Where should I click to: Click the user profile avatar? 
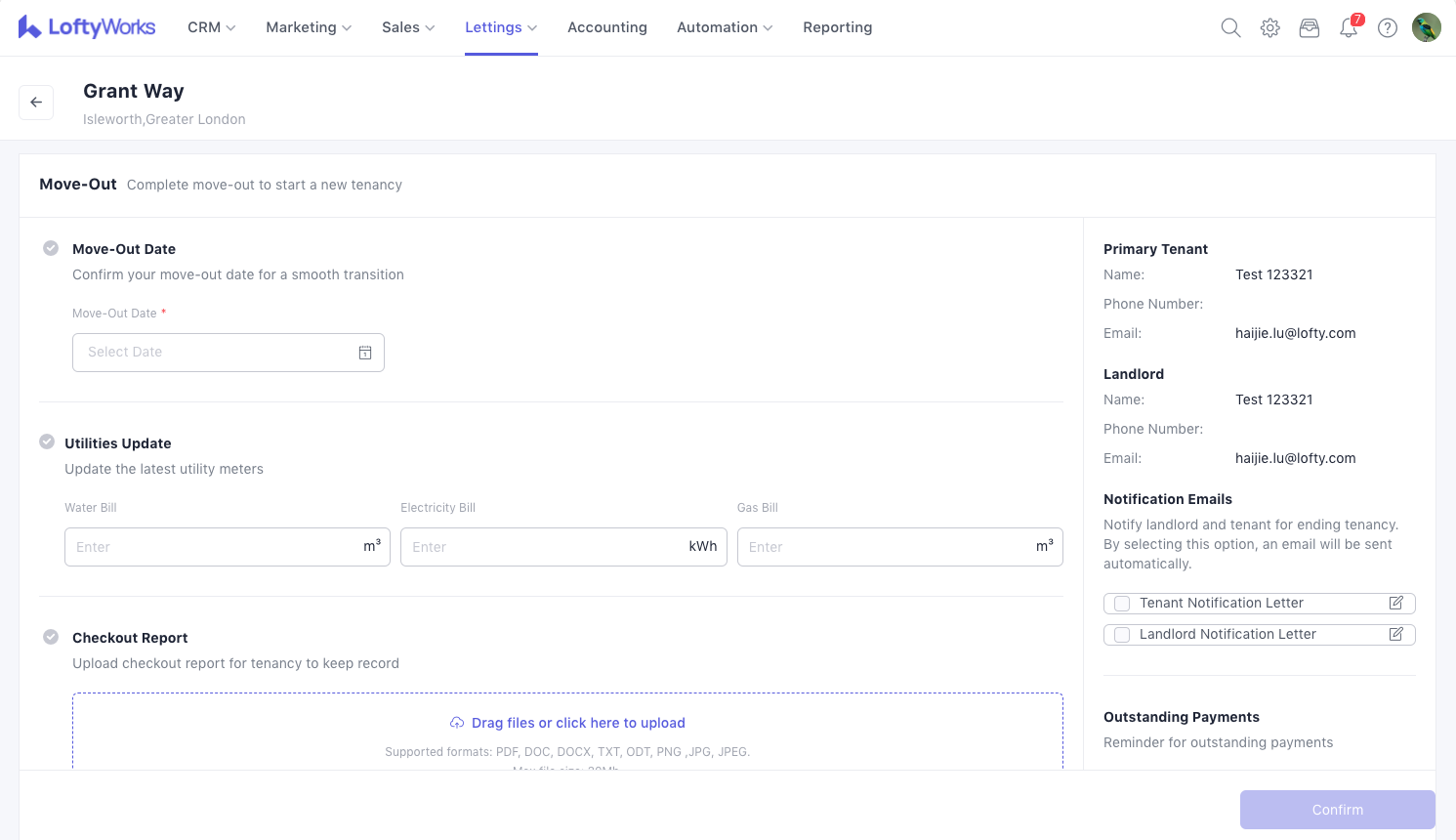1426,27
